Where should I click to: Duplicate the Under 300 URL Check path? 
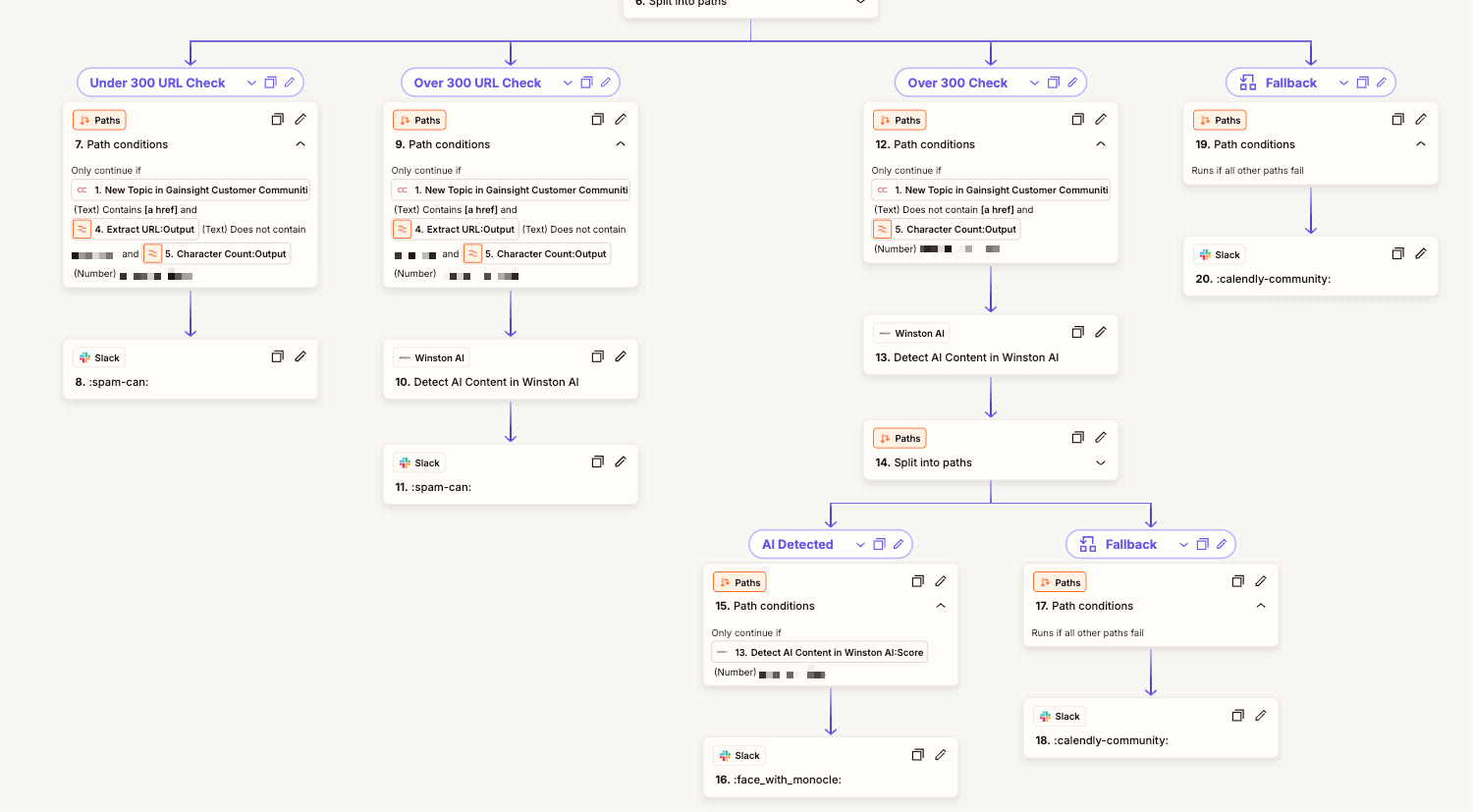[x=270, y=82]
